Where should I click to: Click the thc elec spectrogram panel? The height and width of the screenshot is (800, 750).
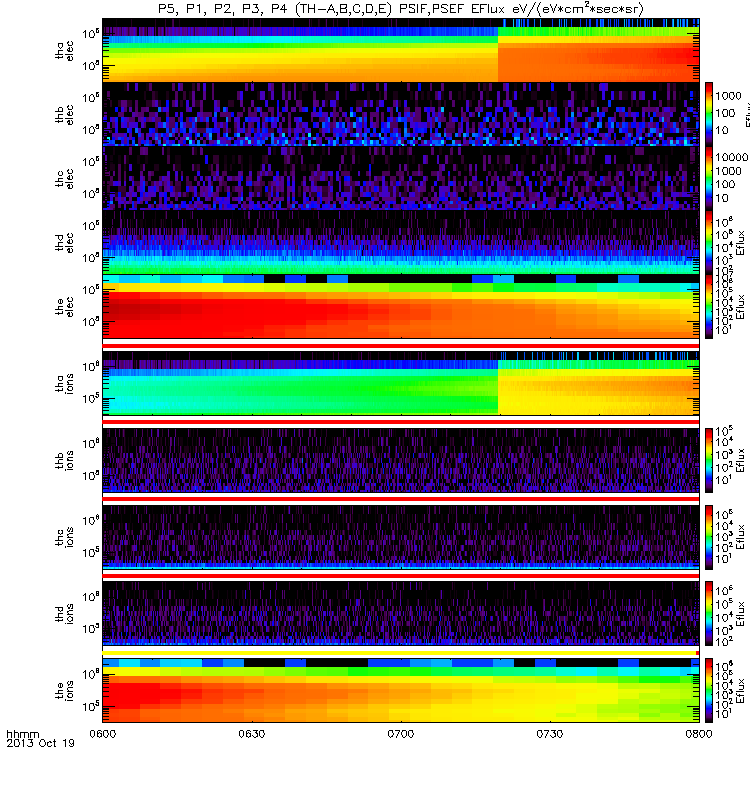point(401,179)
